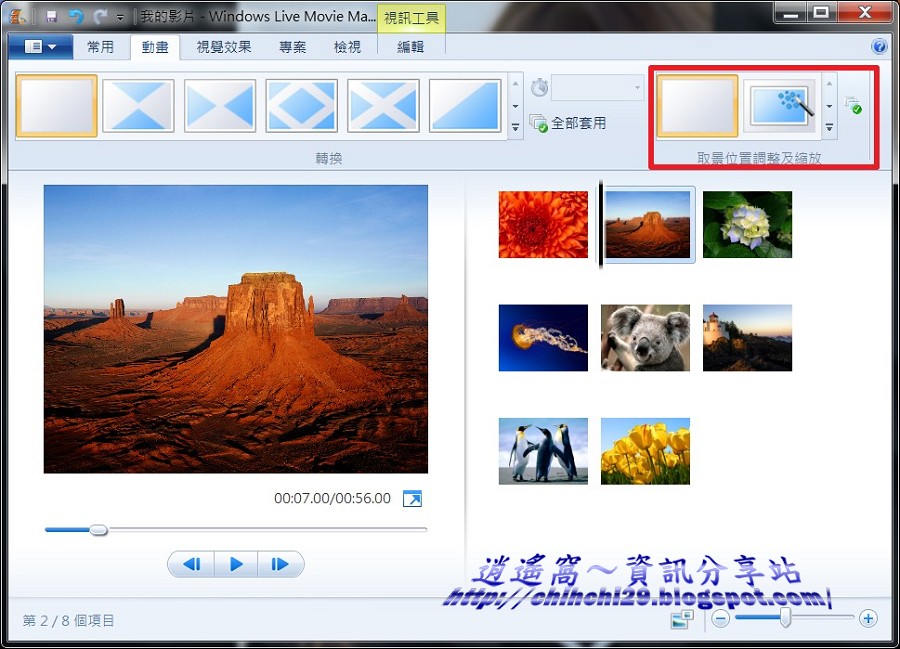Switch to the 動畫 tab
Screen dimensions: 900x649
tap(155, 47)
